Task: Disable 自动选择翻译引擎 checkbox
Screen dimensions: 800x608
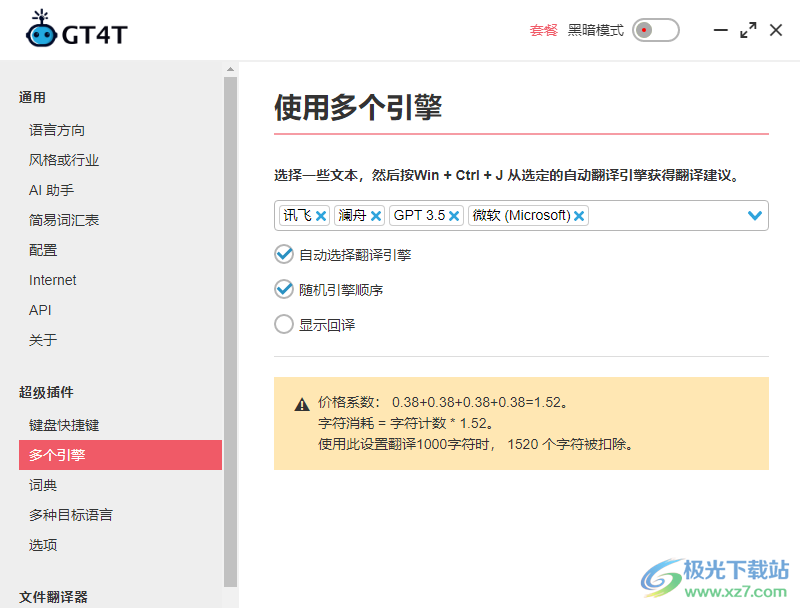Action: coord(283,253)
